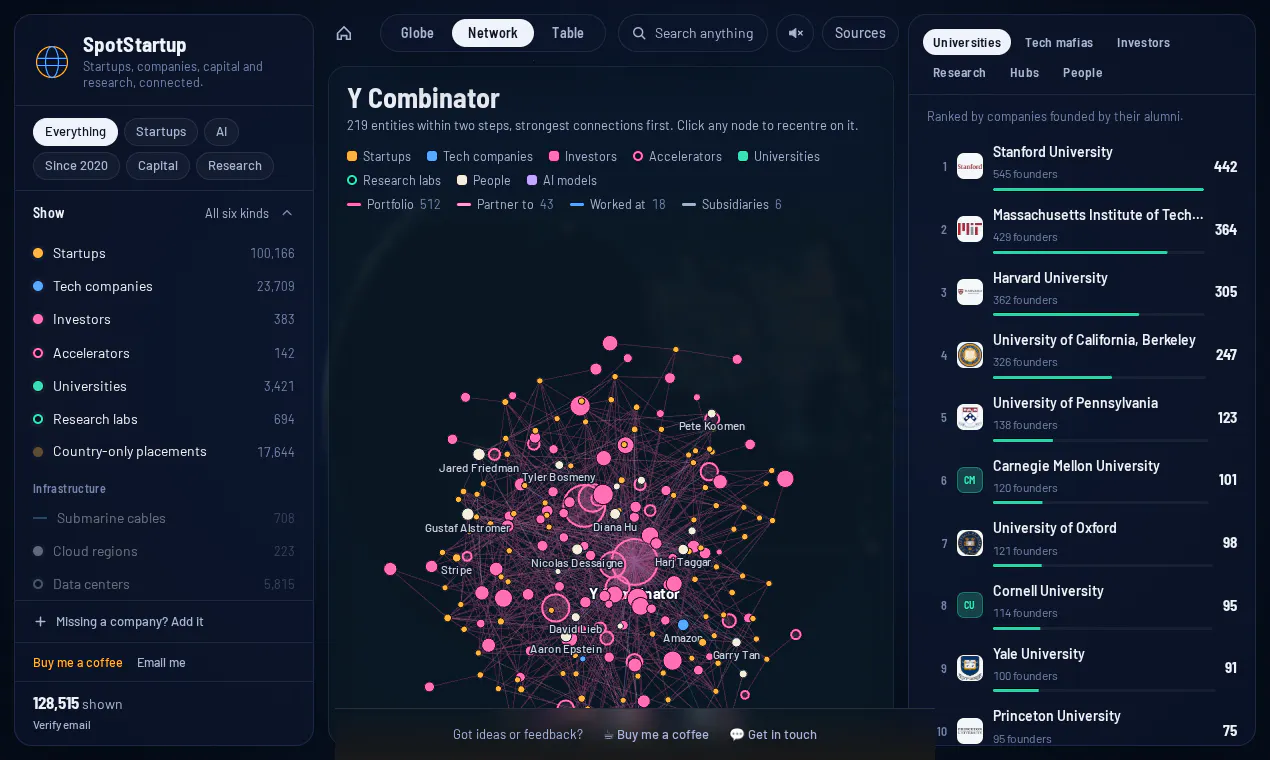
Task: Open the Investors ranking tab
Action: 1143,42
